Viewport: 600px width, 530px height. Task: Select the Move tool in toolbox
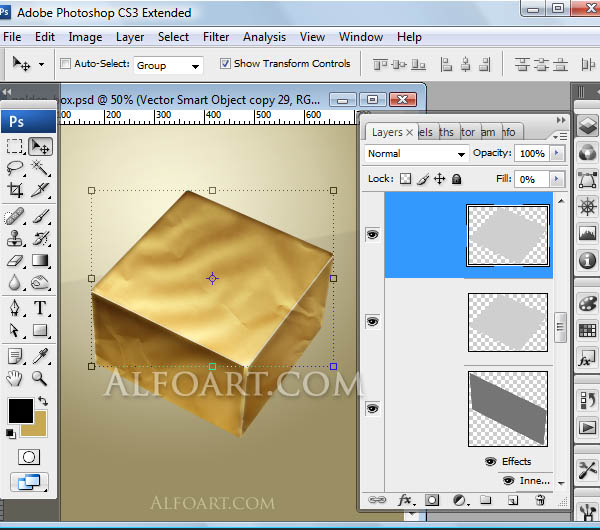click(40, 146)
